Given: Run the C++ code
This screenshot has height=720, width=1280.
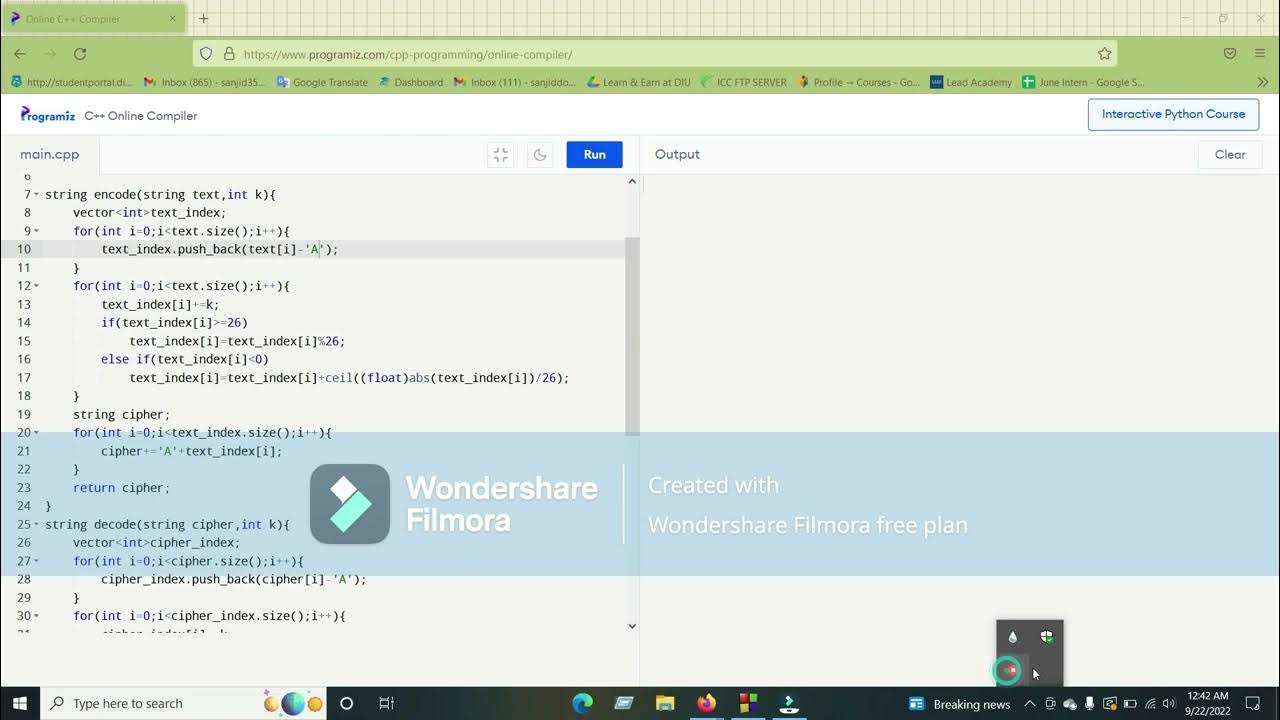Looking at the screenshot, I should click(x=594, y=154).
